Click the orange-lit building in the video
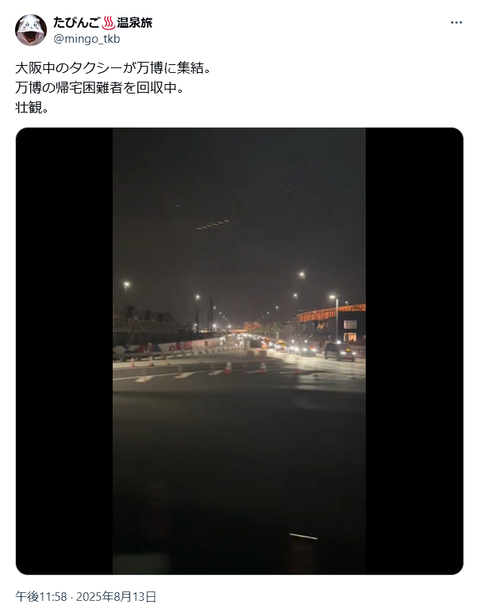 point(331,322)
